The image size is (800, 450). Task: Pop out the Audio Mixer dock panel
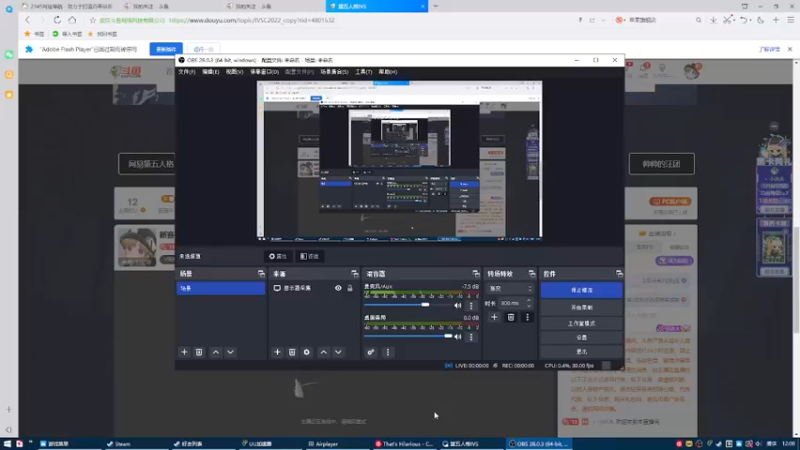tap(476, 274)
